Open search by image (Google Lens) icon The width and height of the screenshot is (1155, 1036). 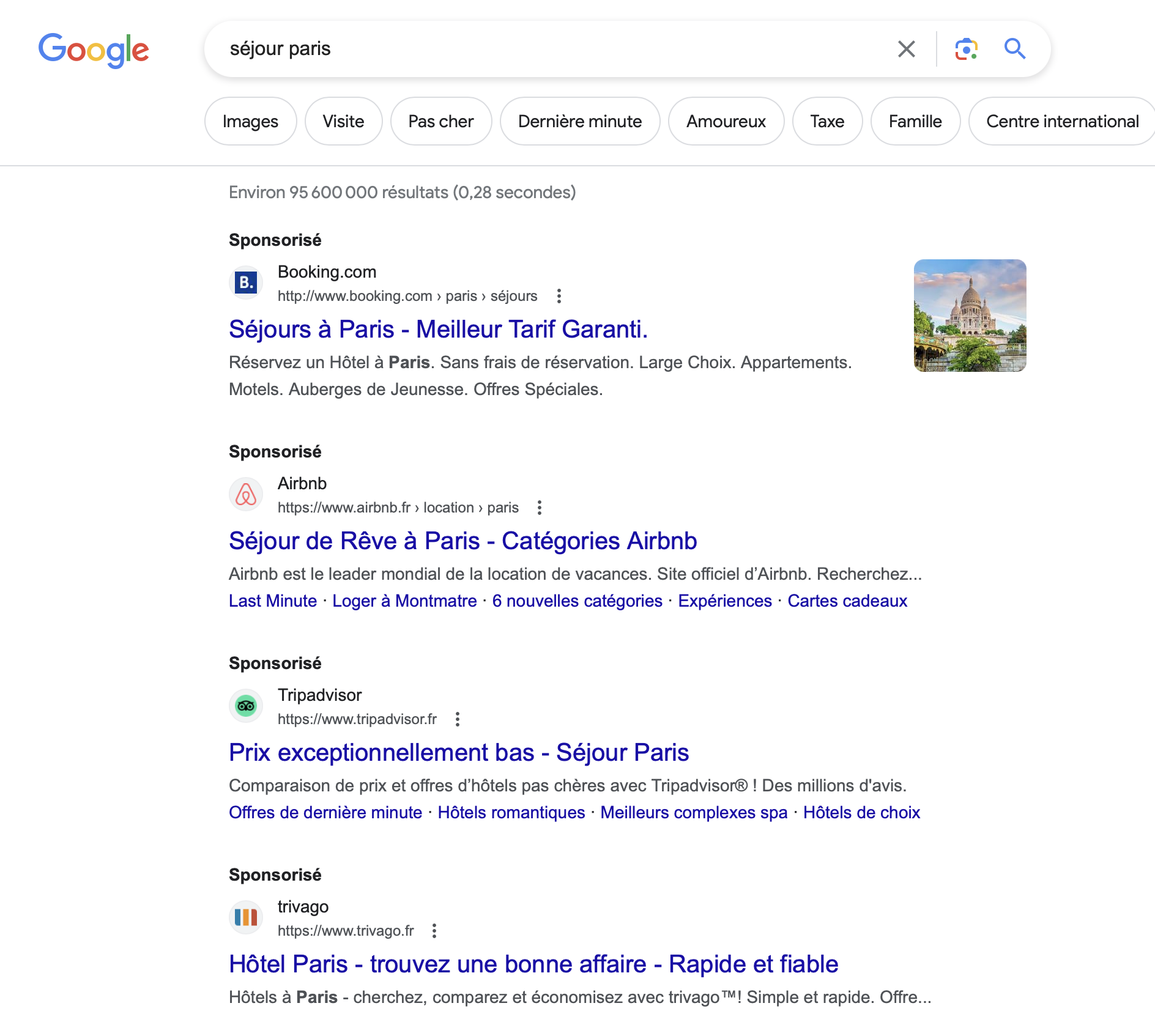[966, 49]
